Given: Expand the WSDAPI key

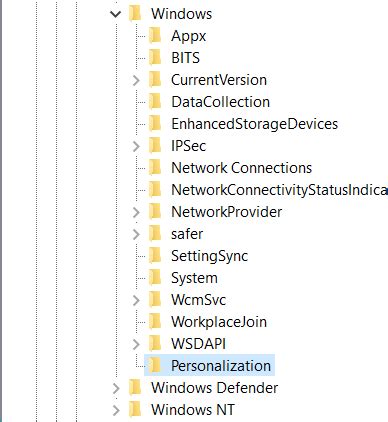Looking at the screenshot, I should coord(136,344).
